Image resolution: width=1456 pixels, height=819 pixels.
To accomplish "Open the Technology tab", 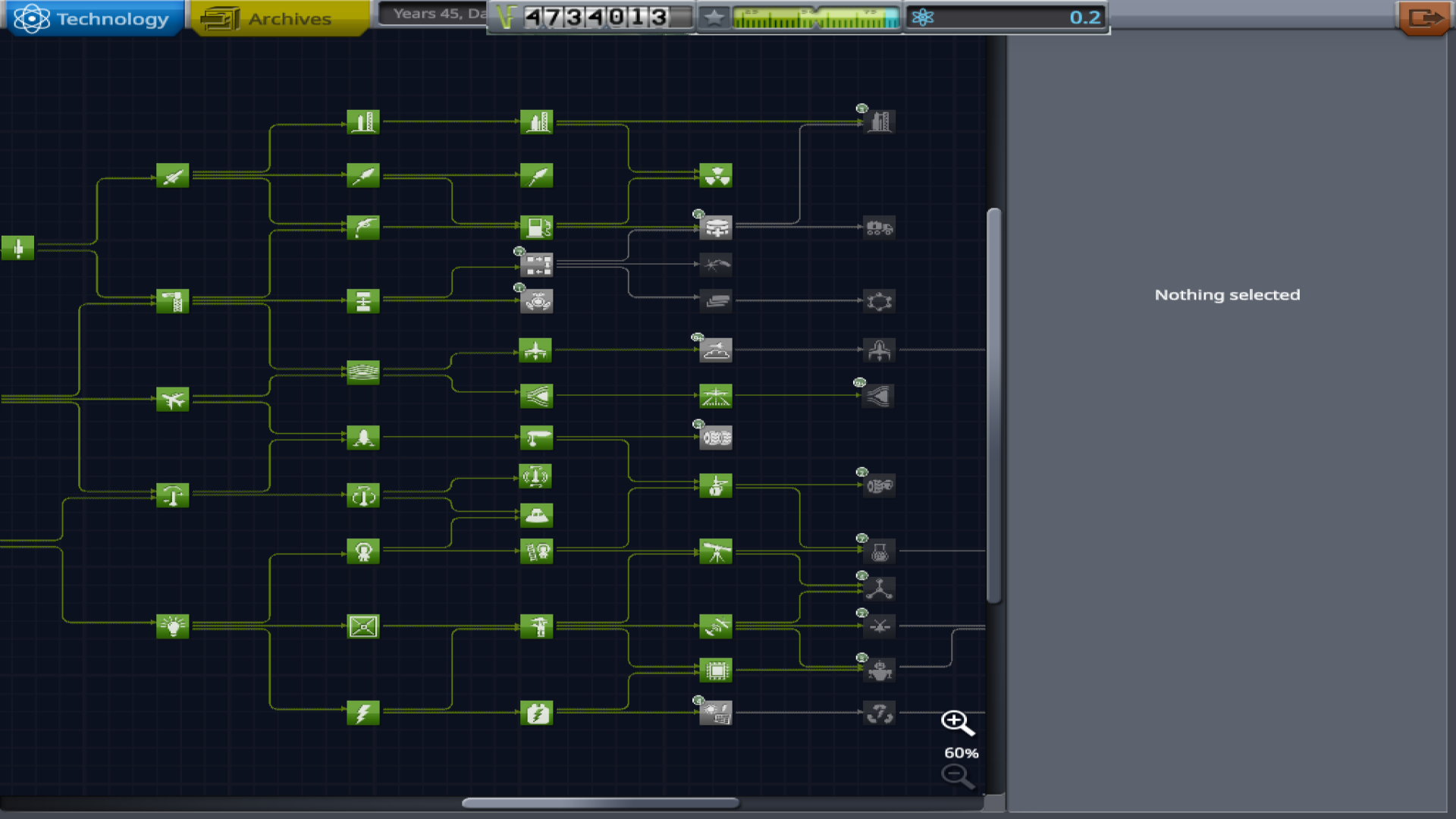I will 93,18.
